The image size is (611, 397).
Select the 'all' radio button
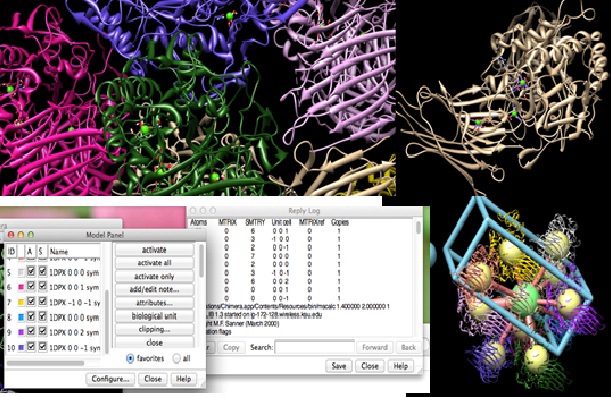pos(177,358)
